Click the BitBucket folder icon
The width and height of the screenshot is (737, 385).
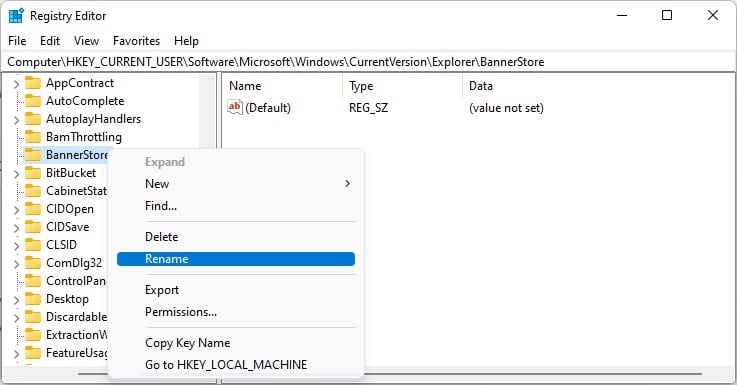pyautogui.click(x=32, y=173)
